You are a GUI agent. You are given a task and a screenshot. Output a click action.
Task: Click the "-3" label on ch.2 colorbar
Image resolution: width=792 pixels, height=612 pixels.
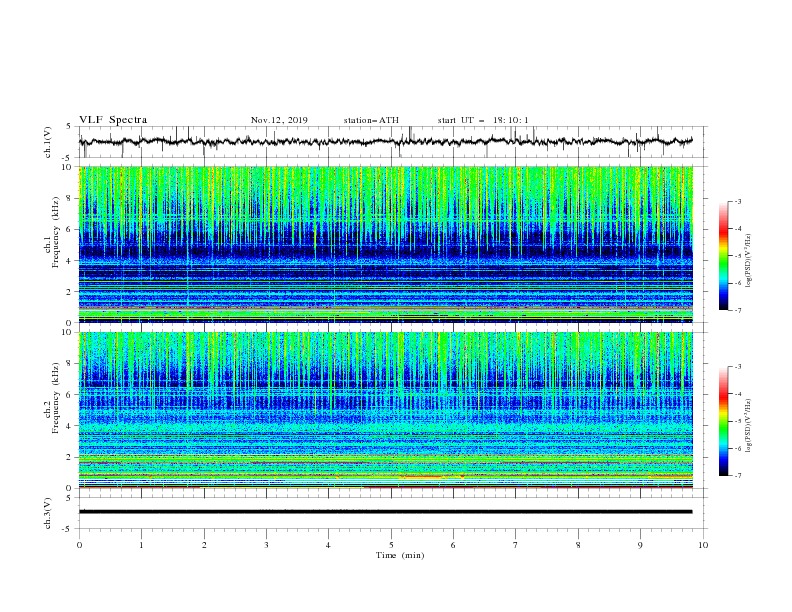click(738, 367)
